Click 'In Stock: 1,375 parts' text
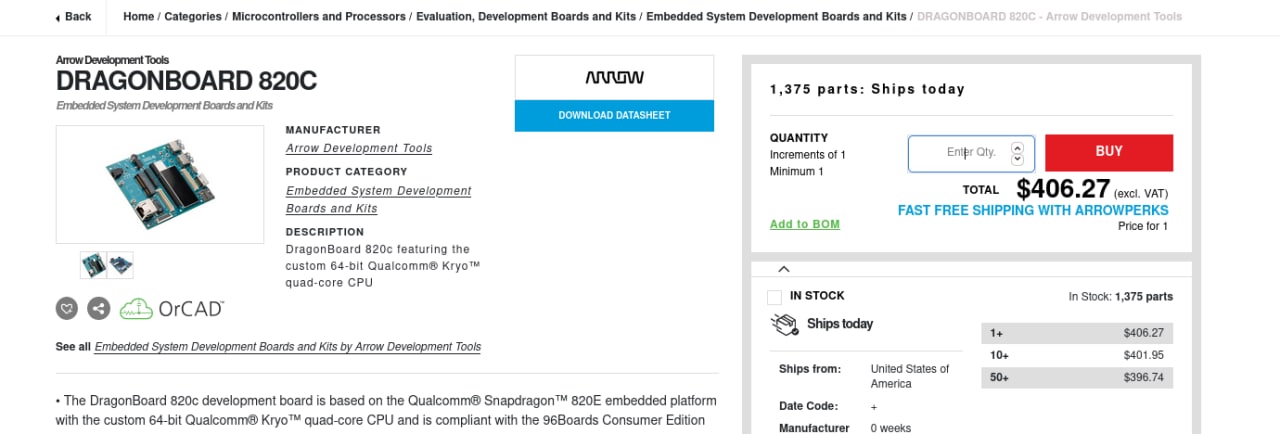Screen dimensions: 1280x434 click(x=1120, y=297)
